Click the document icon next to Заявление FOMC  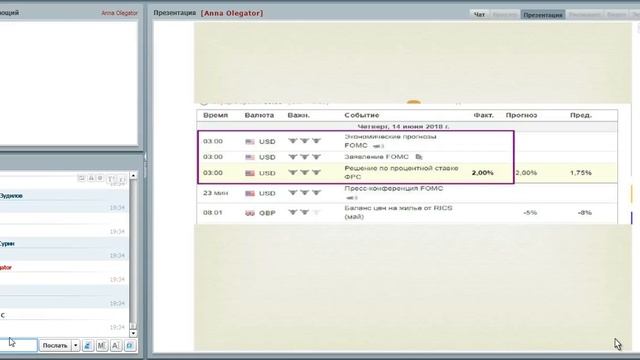[x=419, y=157]
